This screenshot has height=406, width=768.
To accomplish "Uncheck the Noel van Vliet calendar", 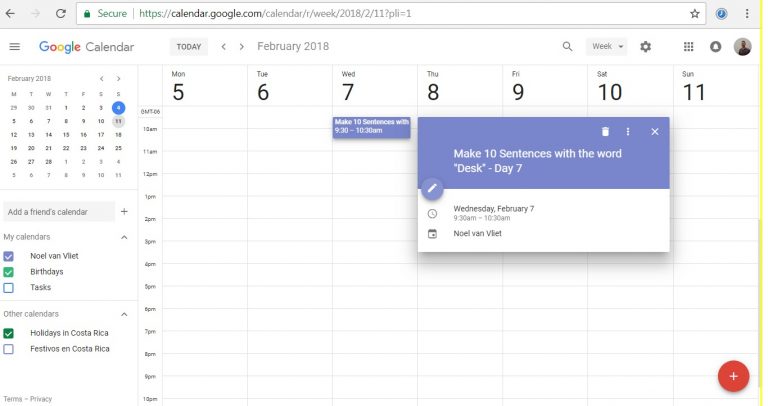I will coord(9,256).
